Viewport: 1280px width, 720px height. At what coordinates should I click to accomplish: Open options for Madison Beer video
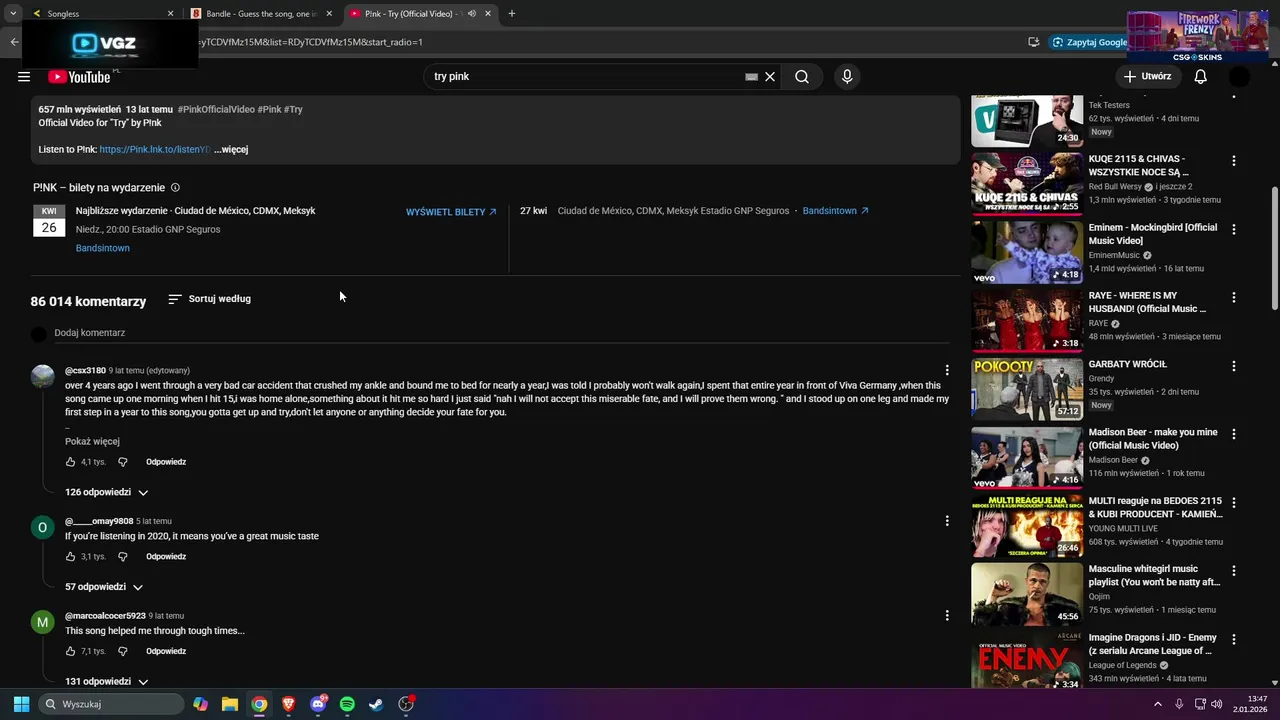pos(1234,434)
